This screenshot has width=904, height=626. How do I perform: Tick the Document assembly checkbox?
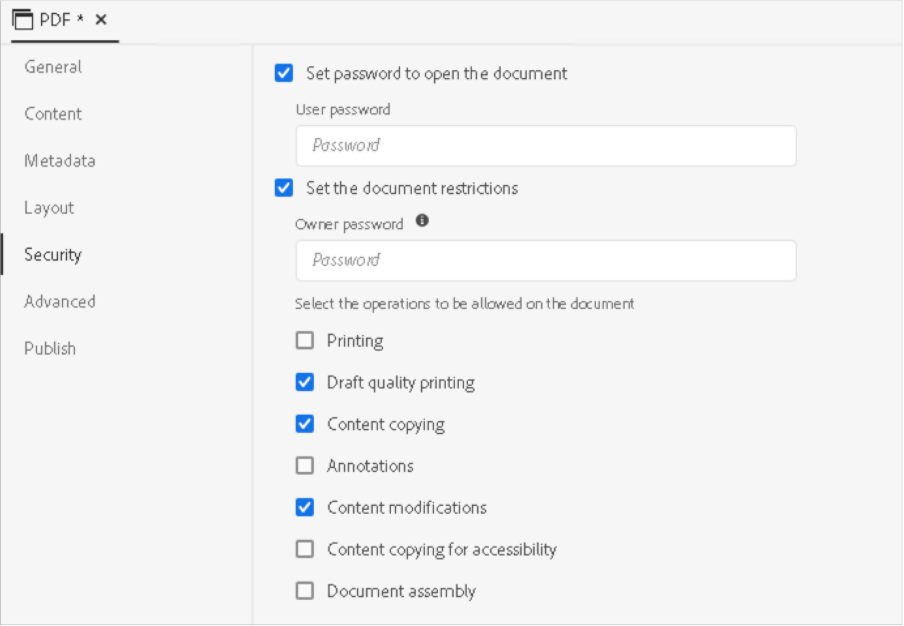(305, 591)
